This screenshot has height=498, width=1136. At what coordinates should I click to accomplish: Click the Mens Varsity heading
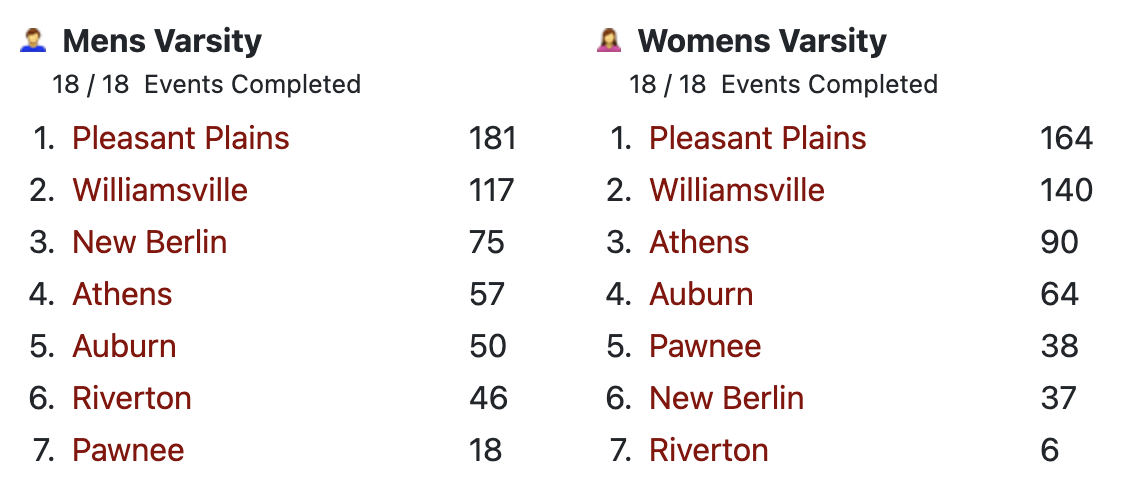[162, 41]
